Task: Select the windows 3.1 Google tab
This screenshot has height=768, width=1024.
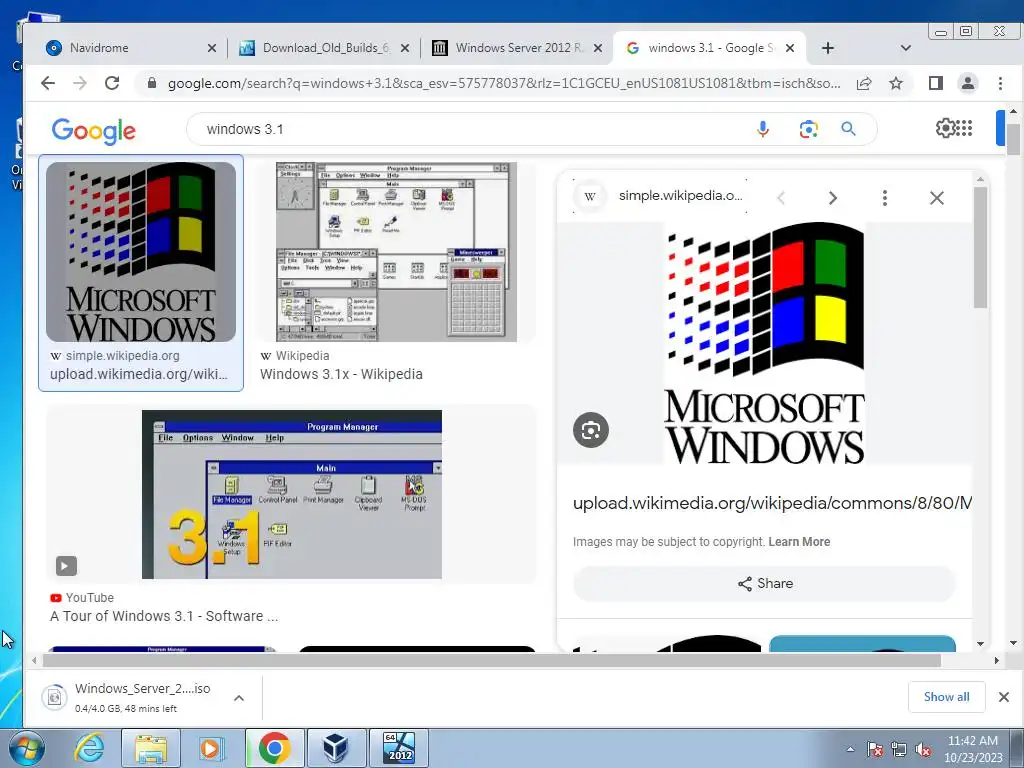Action: (x=709, y=48)
